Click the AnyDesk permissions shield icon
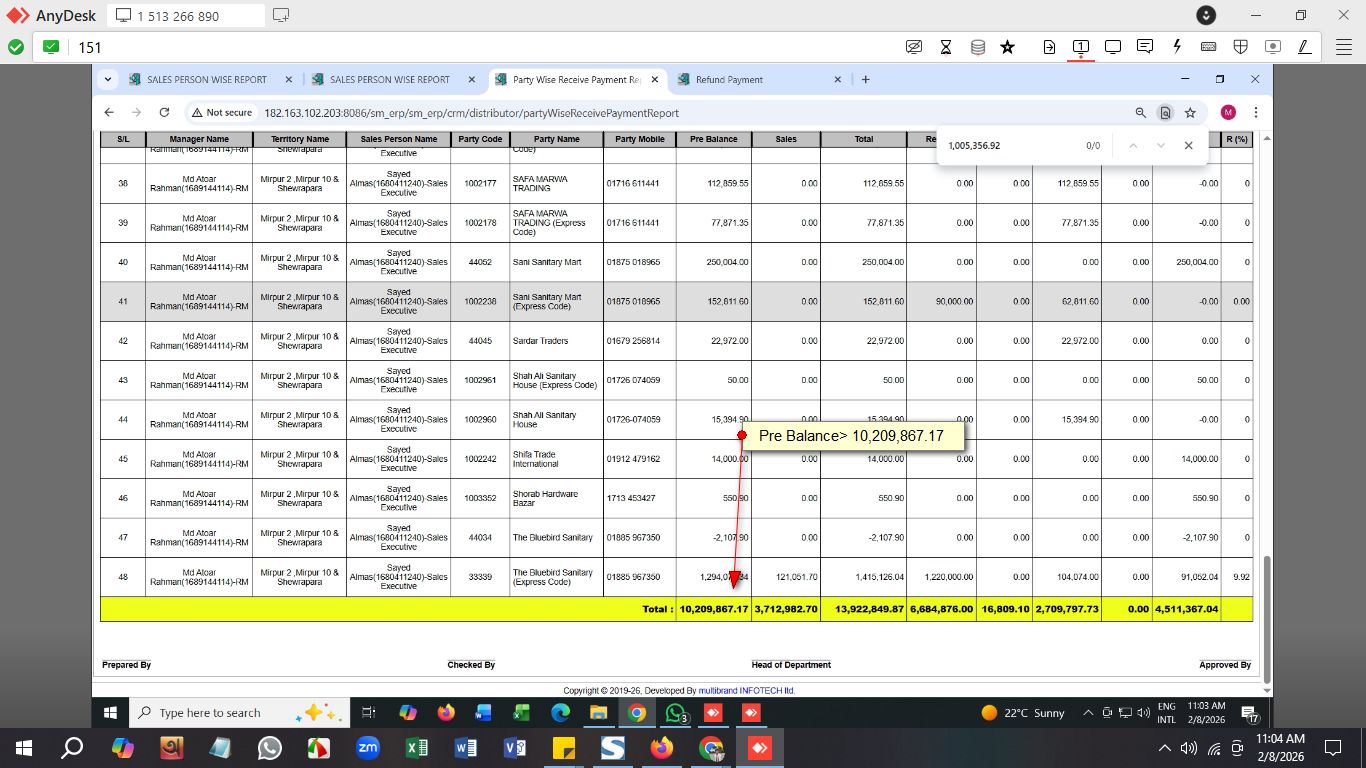Viewport: 1366px width, 768px height. click(1240, 47)
